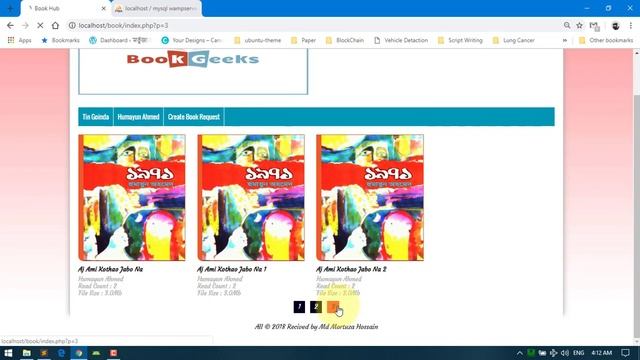Go to the orange pagination page 3
640x360 pixels.
[x=333, y=307]
